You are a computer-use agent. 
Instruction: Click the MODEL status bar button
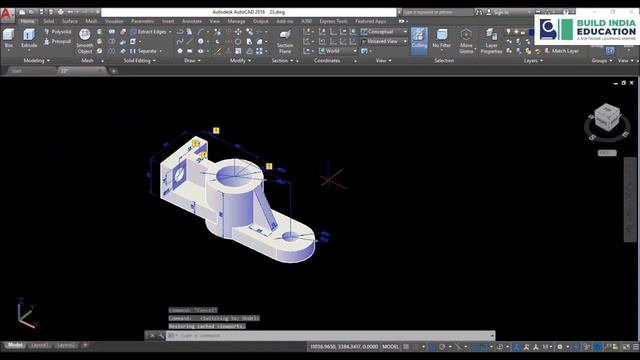390,347
